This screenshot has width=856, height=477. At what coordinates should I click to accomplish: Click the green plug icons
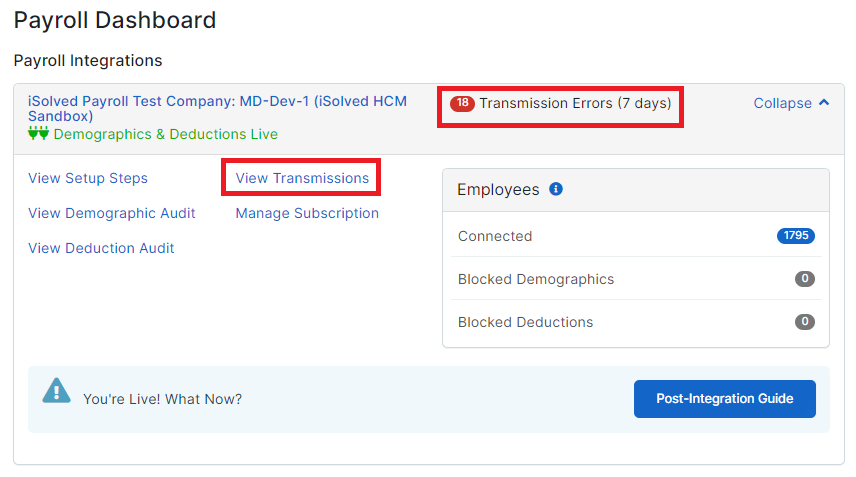[x=38, y=133]
